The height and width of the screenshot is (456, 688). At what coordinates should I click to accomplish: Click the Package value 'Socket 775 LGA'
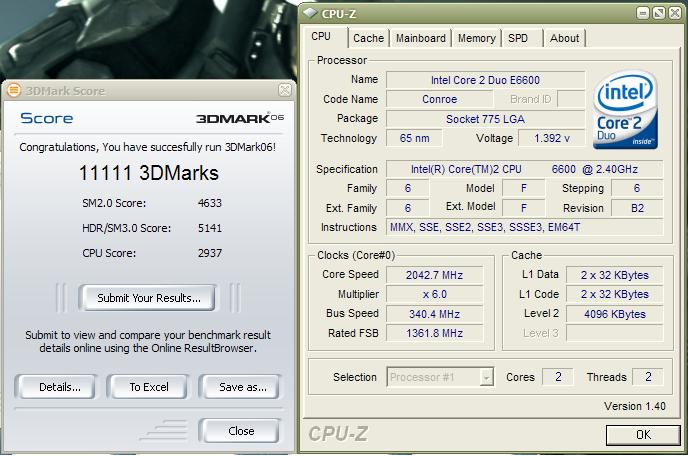485,119
